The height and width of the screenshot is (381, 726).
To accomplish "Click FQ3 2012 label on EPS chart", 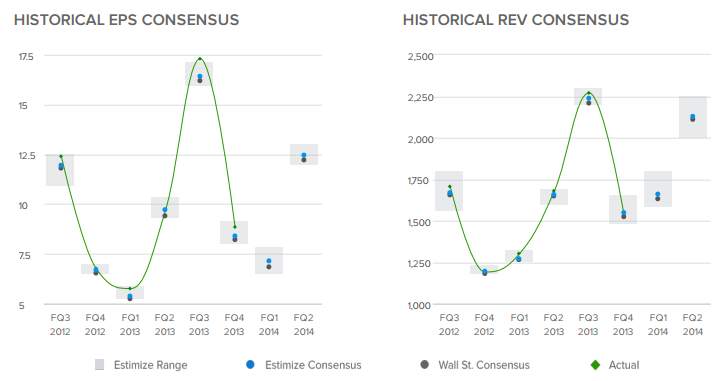I will 60,325.
